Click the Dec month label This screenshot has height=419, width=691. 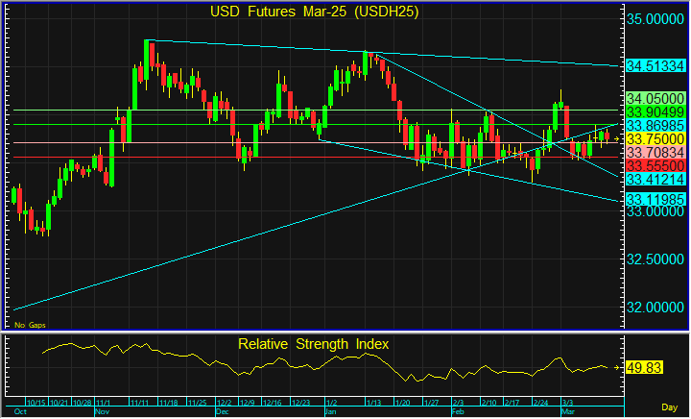click(x=223, y=412)
